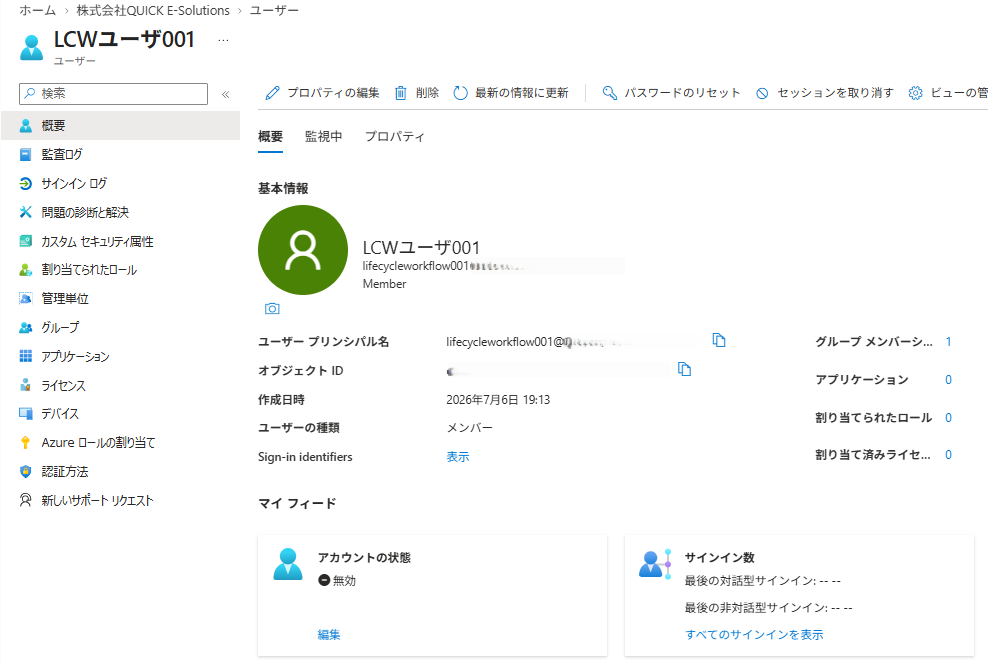Click パスワードのリセット key button
Viewport: 988px width, 664px height.
pyautogui.click(x=671, y=93)
